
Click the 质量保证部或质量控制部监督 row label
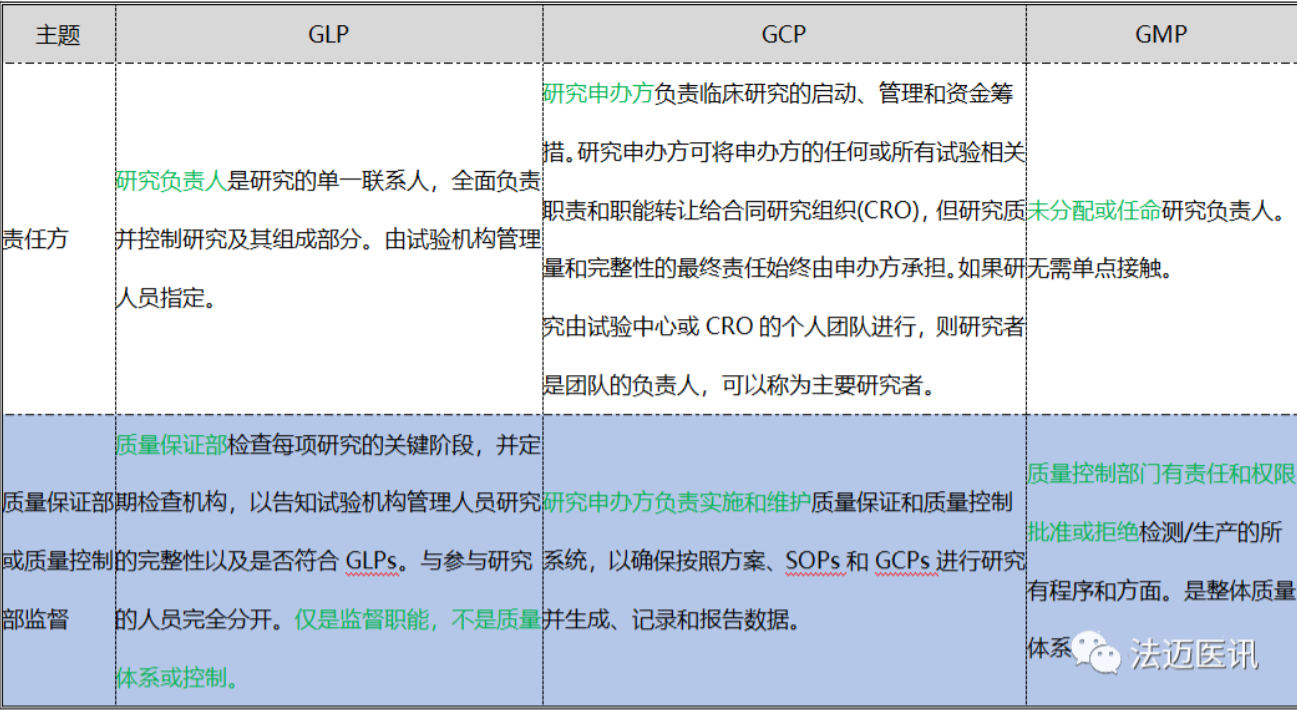58,560
